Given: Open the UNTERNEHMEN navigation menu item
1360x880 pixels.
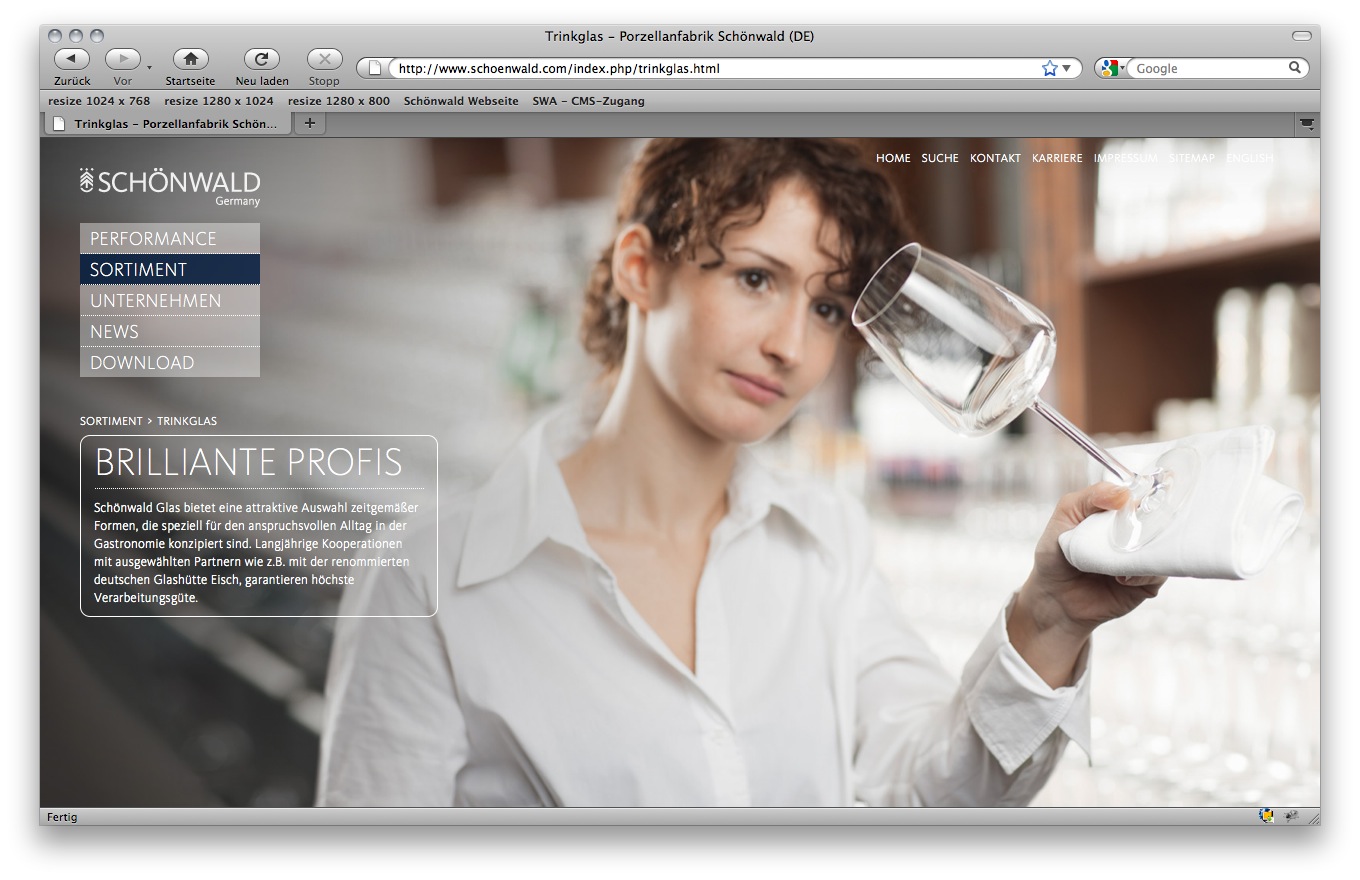Looking at the screenshot, I should click(169, 300).
